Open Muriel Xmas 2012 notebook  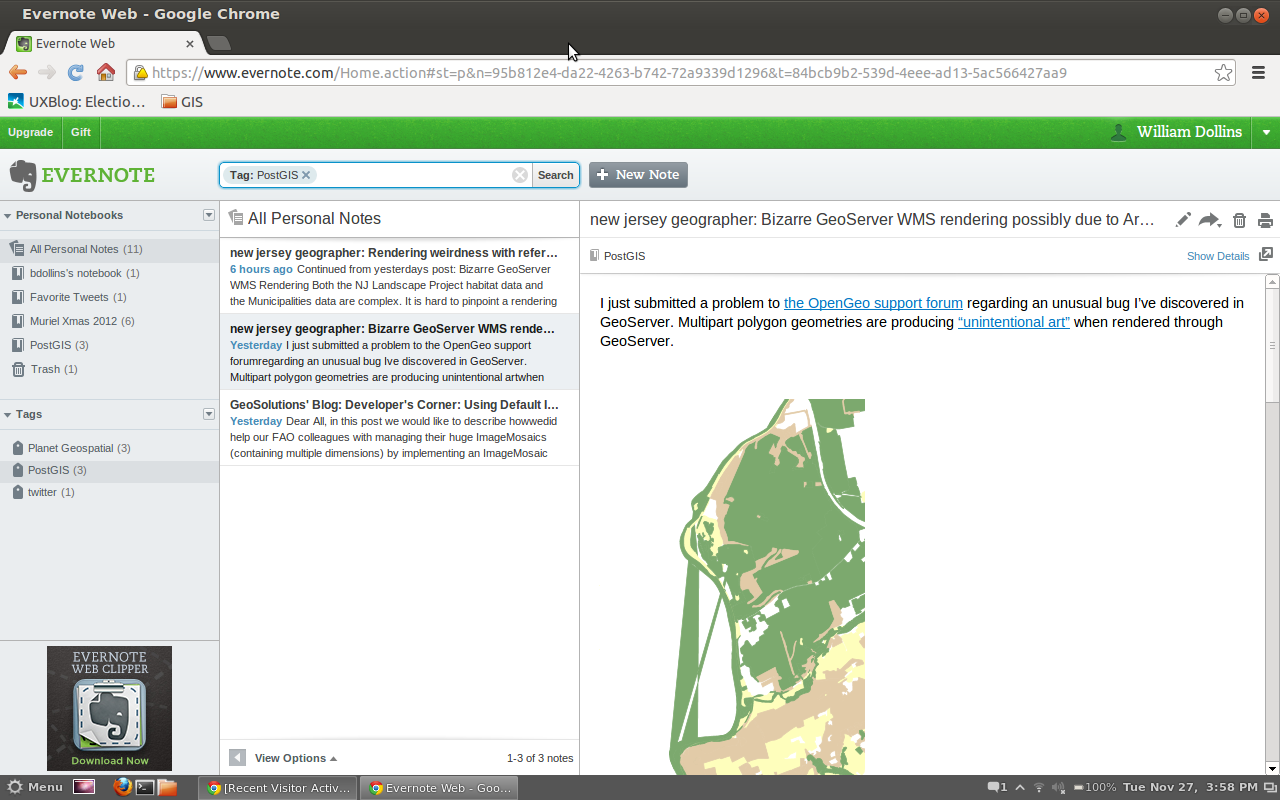click(109, 321)
